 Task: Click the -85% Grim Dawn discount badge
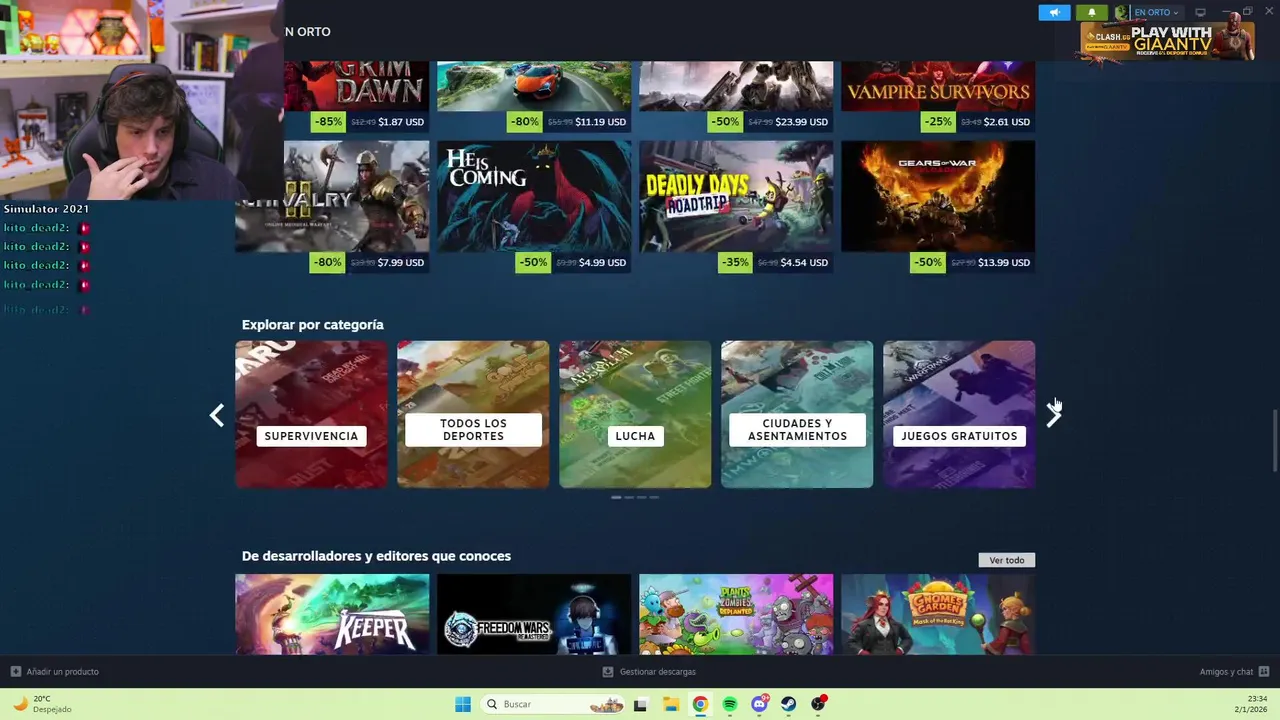click(328, 122)
